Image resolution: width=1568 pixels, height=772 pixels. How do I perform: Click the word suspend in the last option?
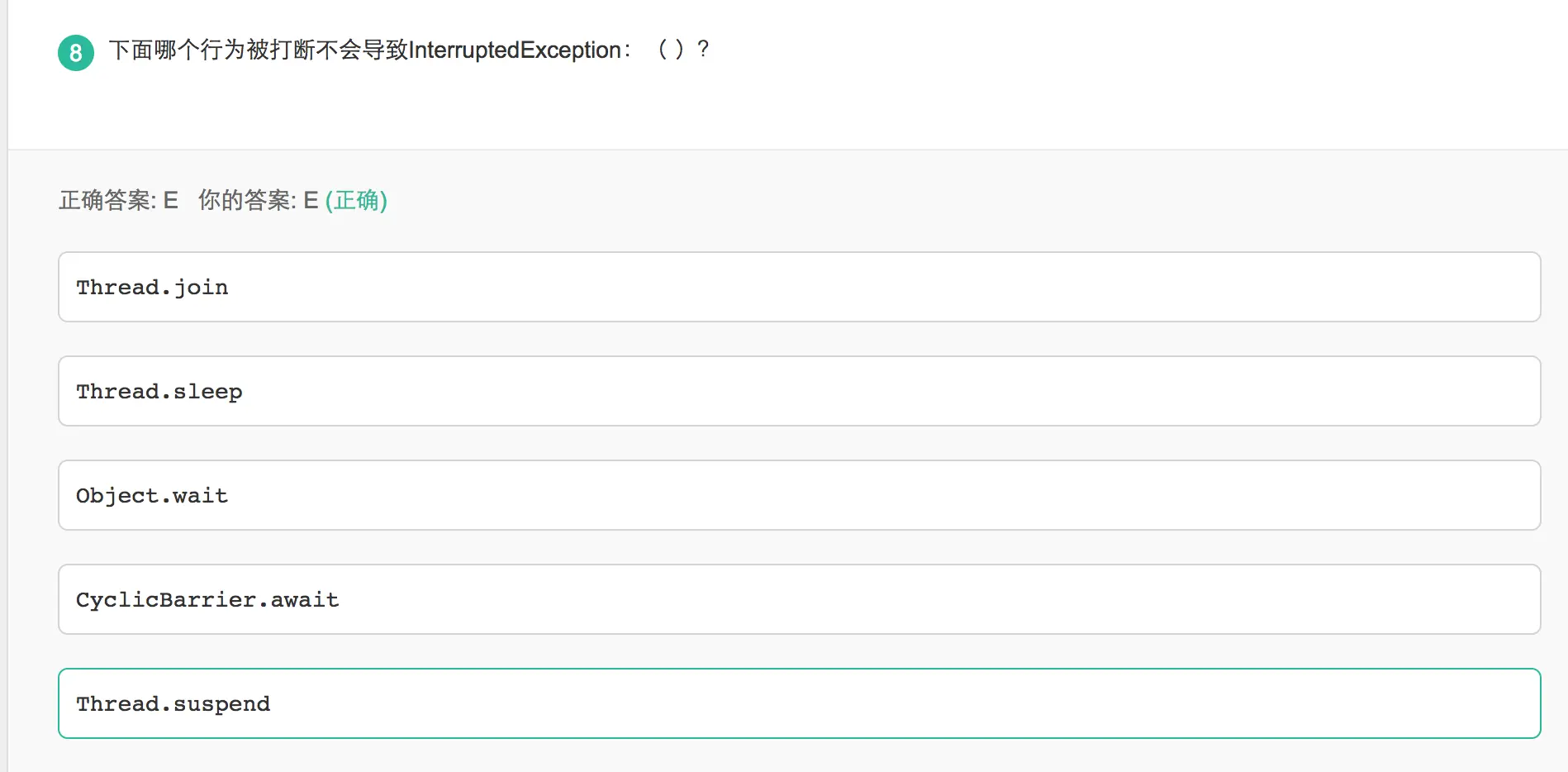pyautogui.click(x=221, y=704)
